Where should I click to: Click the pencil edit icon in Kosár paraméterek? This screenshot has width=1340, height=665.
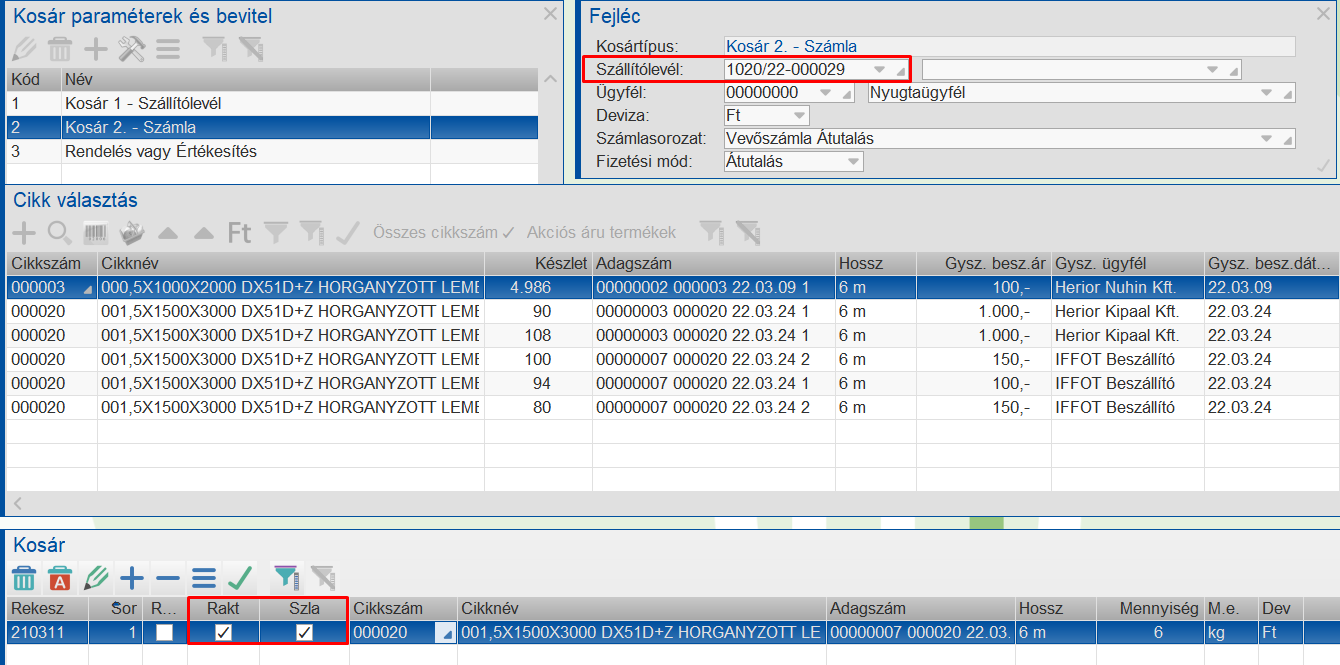(24, 48)
